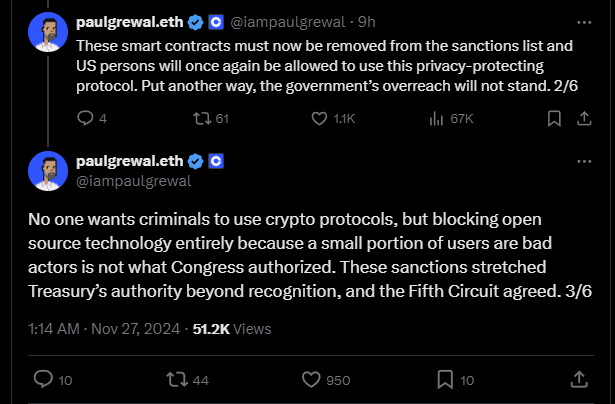Click the verified badge on the 3/6 tweet
615x404 pixels.
click(x=195, y=162)
